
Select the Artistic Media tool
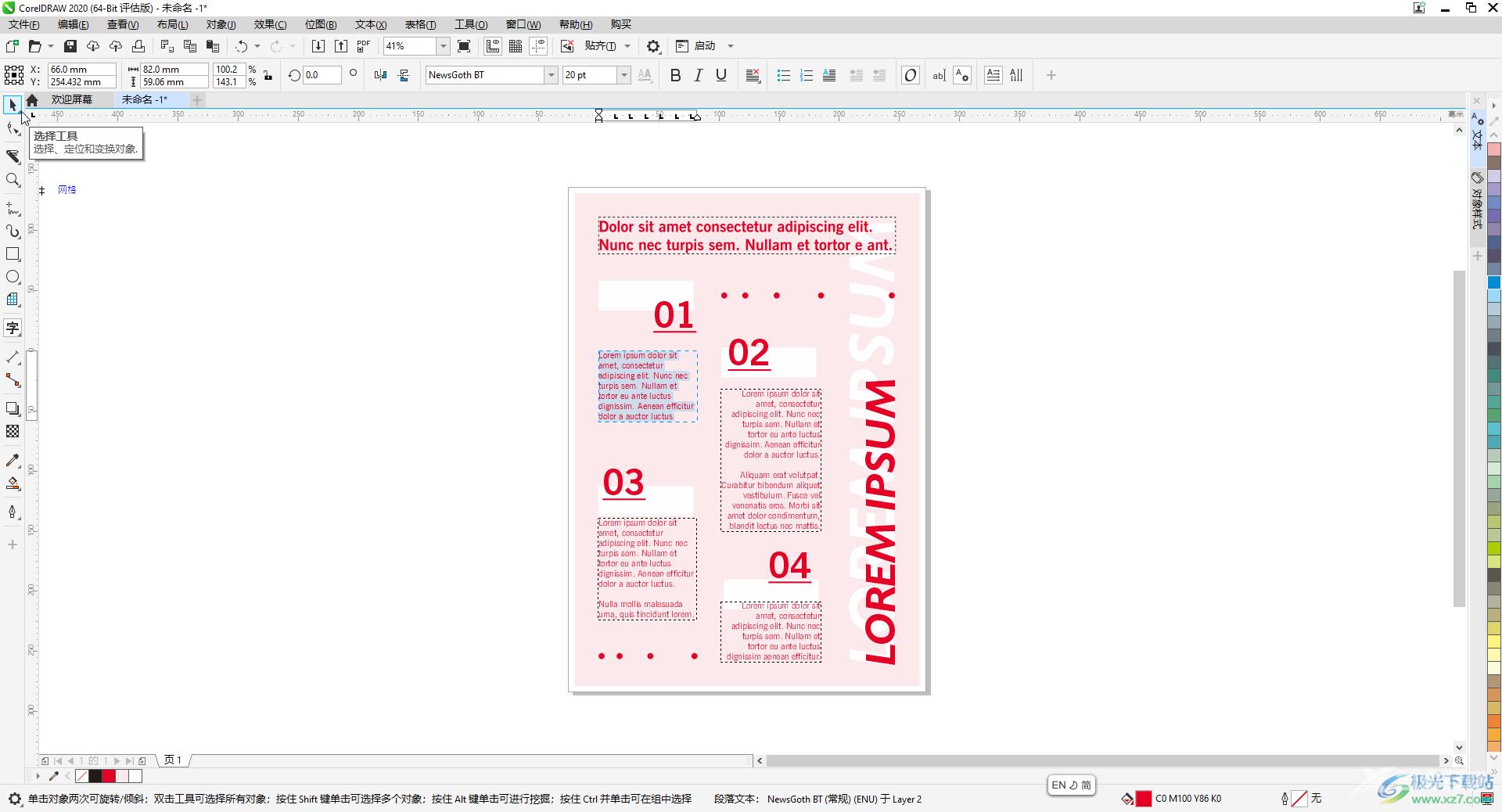point(13,232)
